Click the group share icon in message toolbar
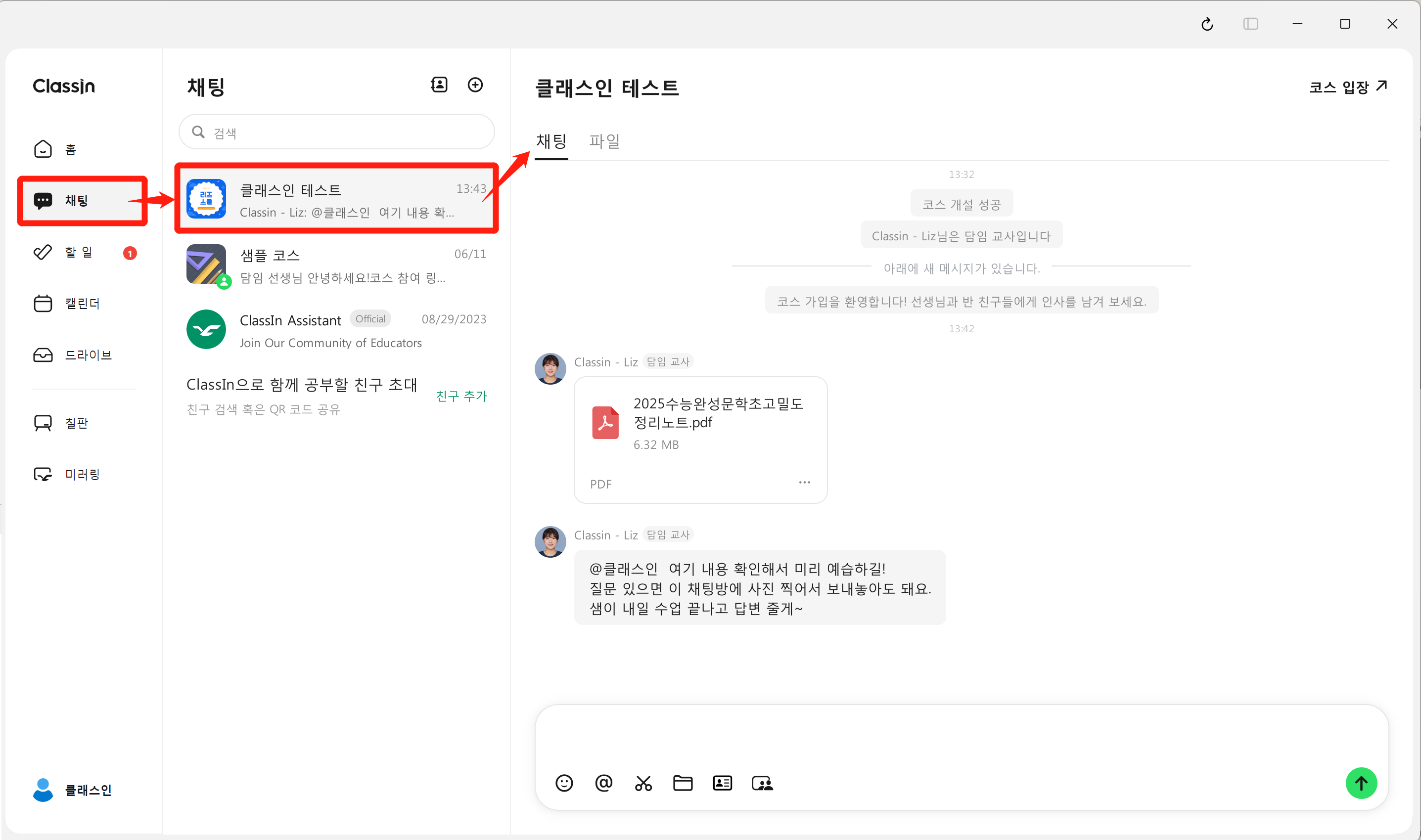 point(762,783)
